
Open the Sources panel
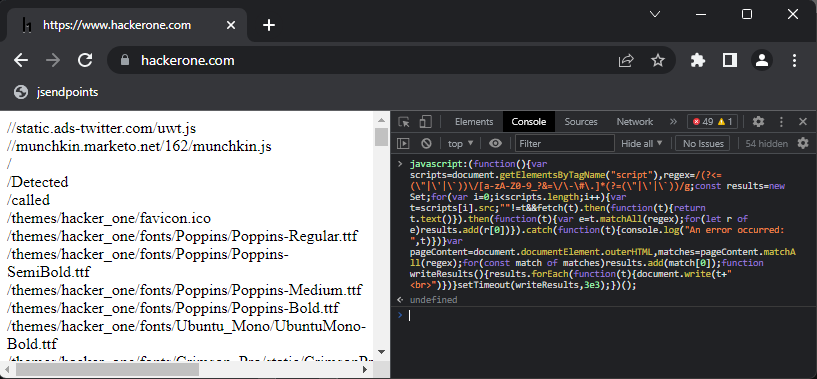click(x=580, y=122)
